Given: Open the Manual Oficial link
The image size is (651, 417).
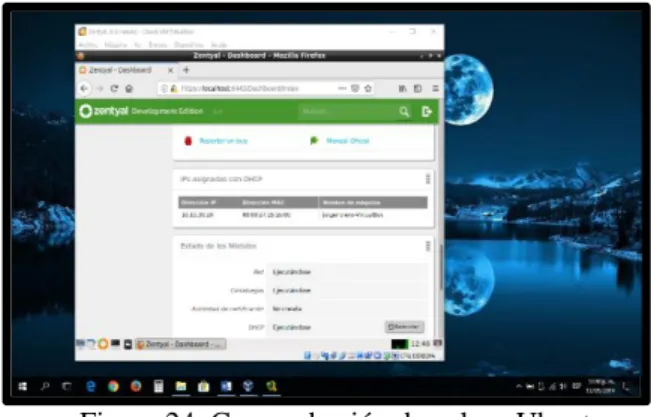Looking at the screenshot, I should (348, 141).
